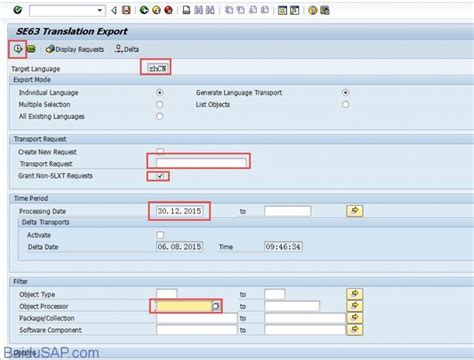
Task: Select the Multiple Selection radio button
Action: coord(160,104)
